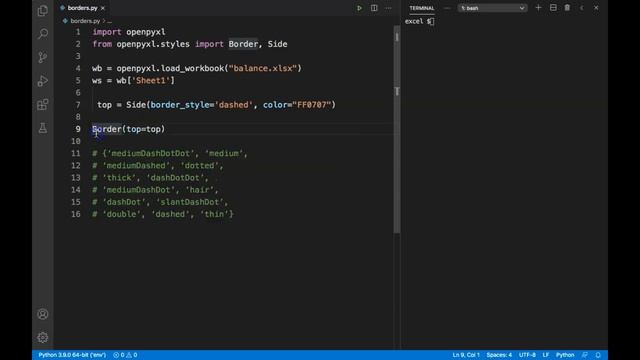This screenshot has height=360, width=640.
Task: Open errors and warnings problems count
Action: (125, 355)
